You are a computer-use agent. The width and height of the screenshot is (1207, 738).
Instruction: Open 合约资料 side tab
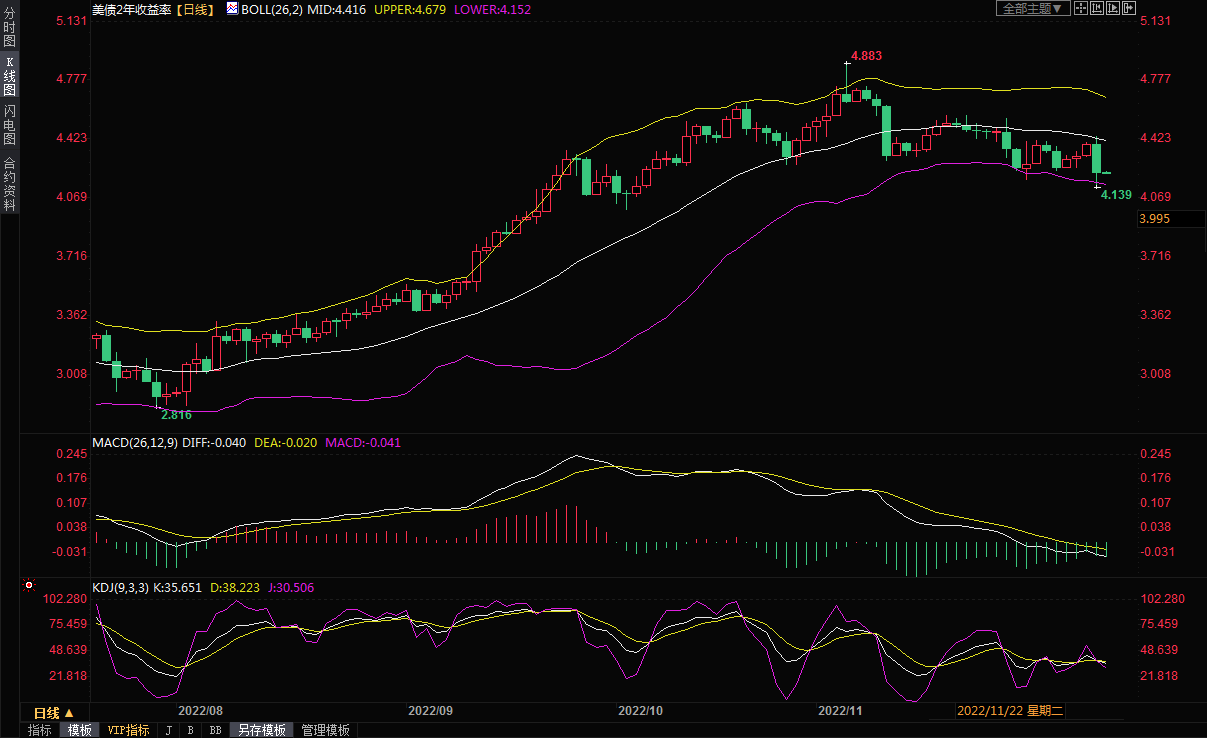pyautogui.click(x=9, y=184)
